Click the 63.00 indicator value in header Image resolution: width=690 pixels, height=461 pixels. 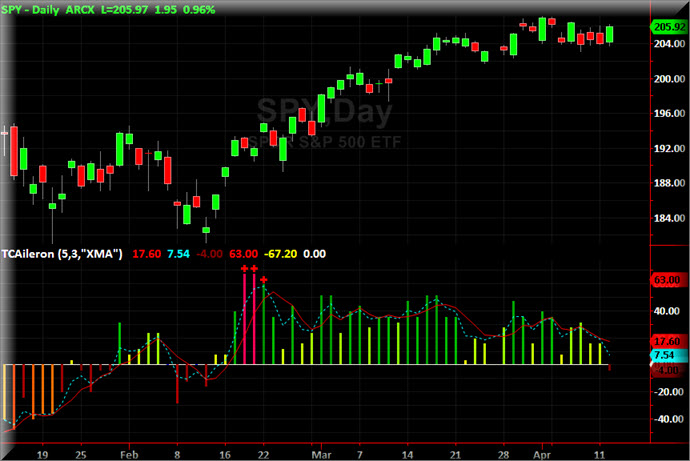(x=243, y=254)
